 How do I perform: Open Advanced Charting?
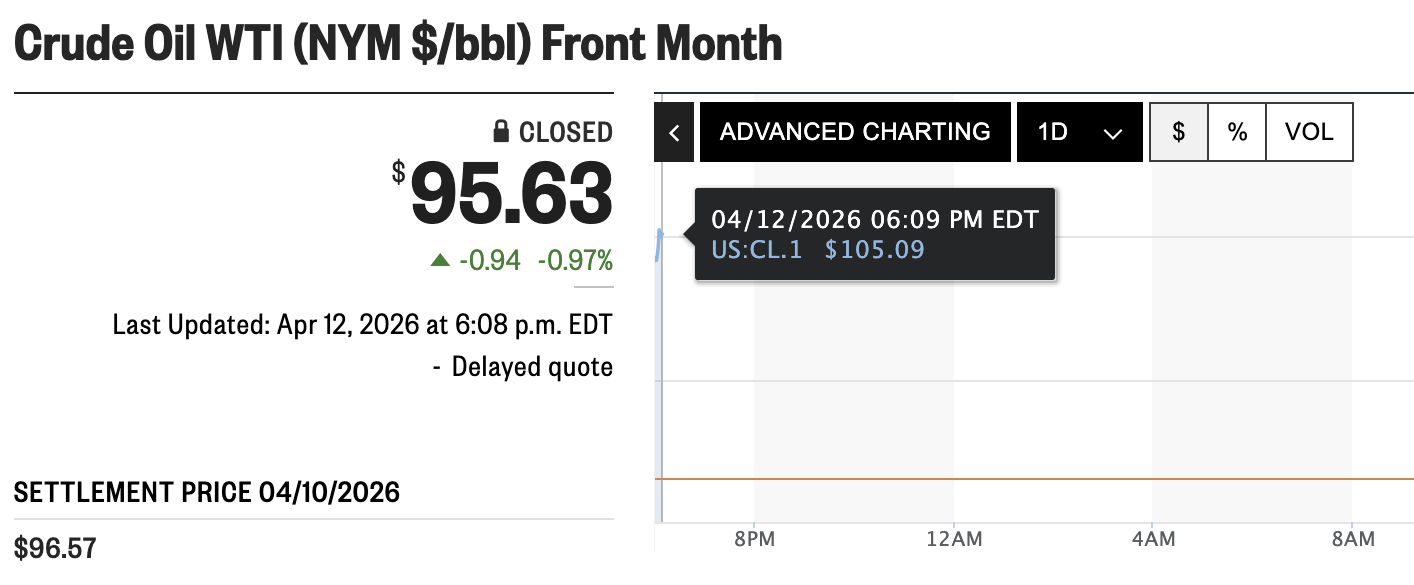pos(856,131)
